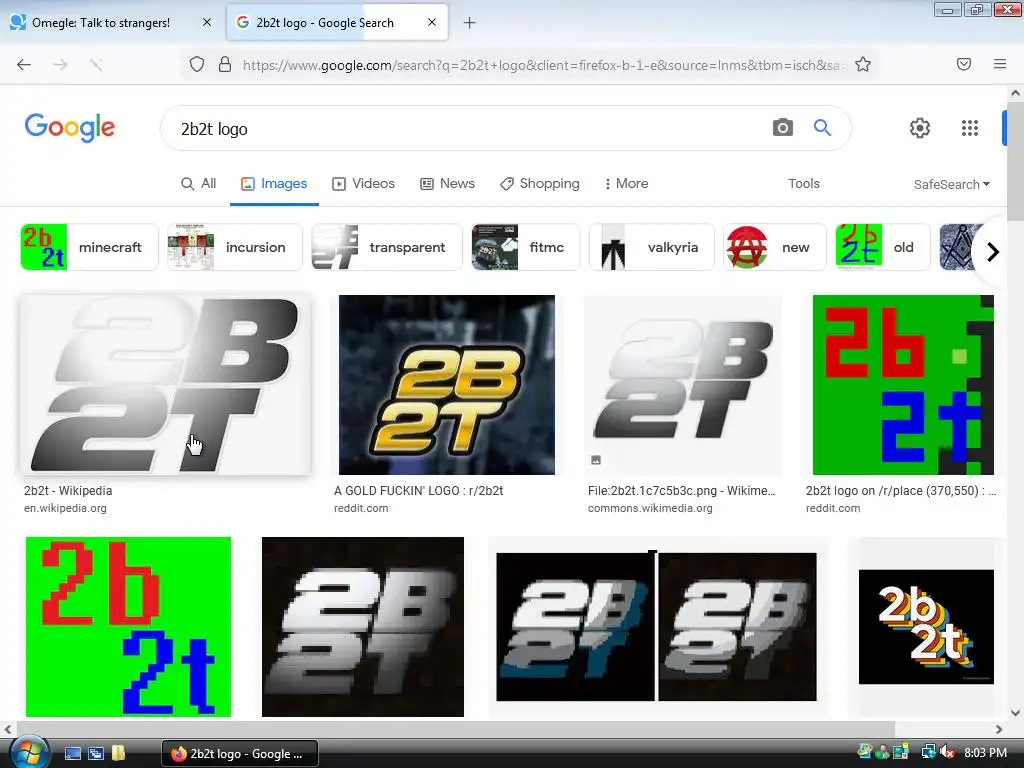Click the en.wikipedia.org source link

click(65, 508)
